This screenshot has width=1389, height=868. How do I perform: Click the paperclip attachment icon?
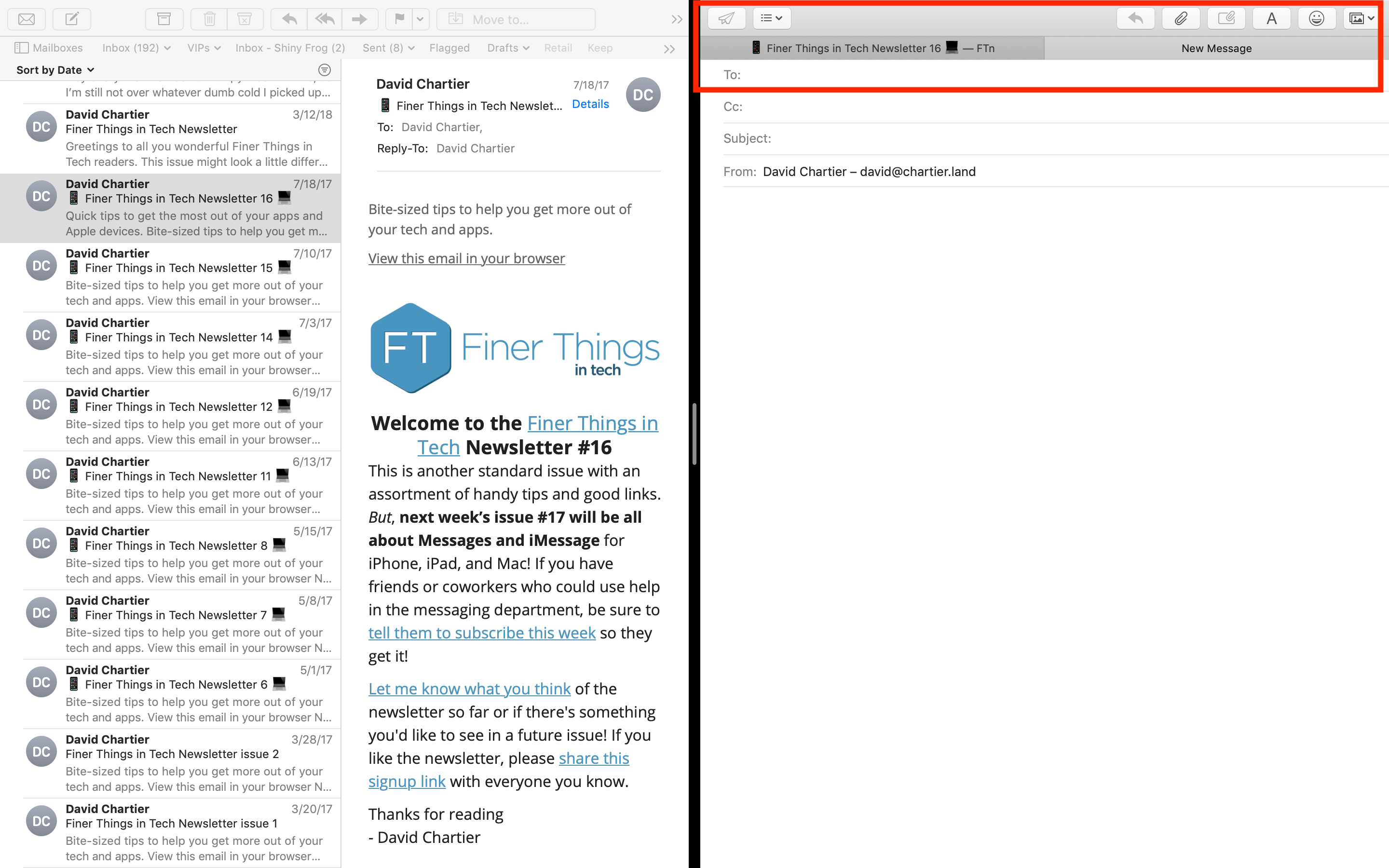[x=1180, y=18]
